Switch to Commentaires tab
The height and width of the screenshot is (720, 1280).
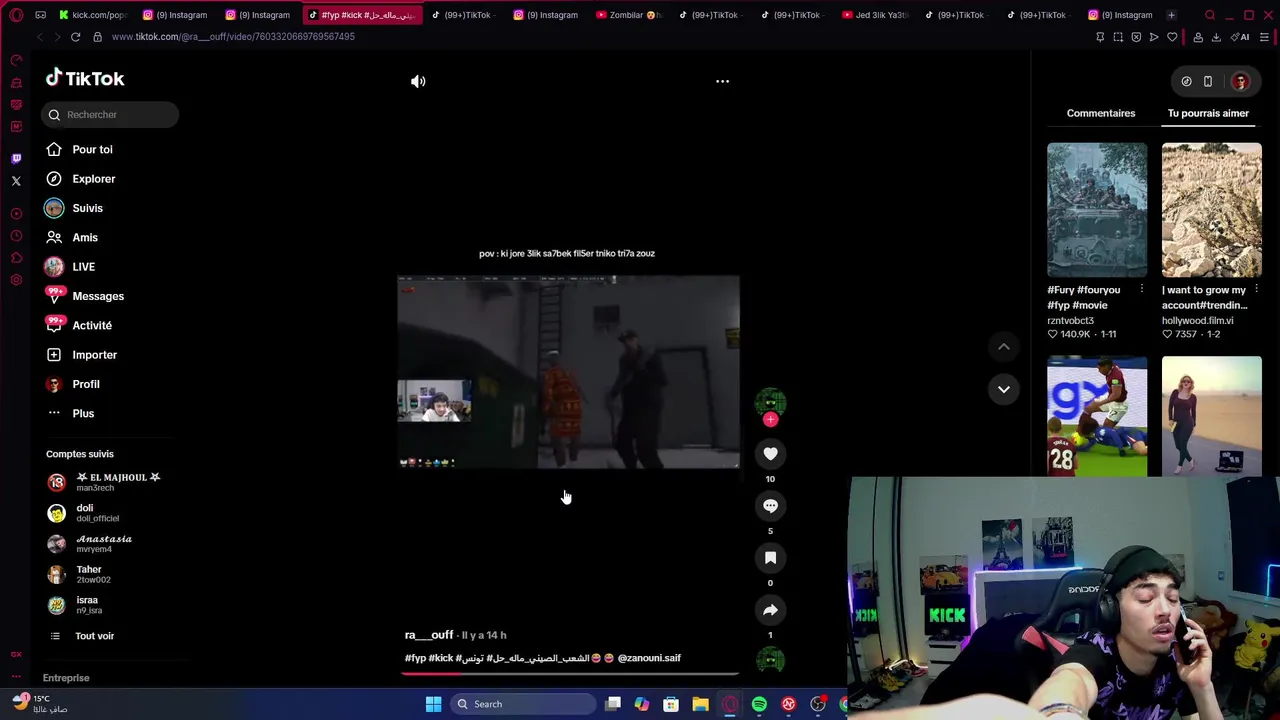click(x=1100, y=113)
